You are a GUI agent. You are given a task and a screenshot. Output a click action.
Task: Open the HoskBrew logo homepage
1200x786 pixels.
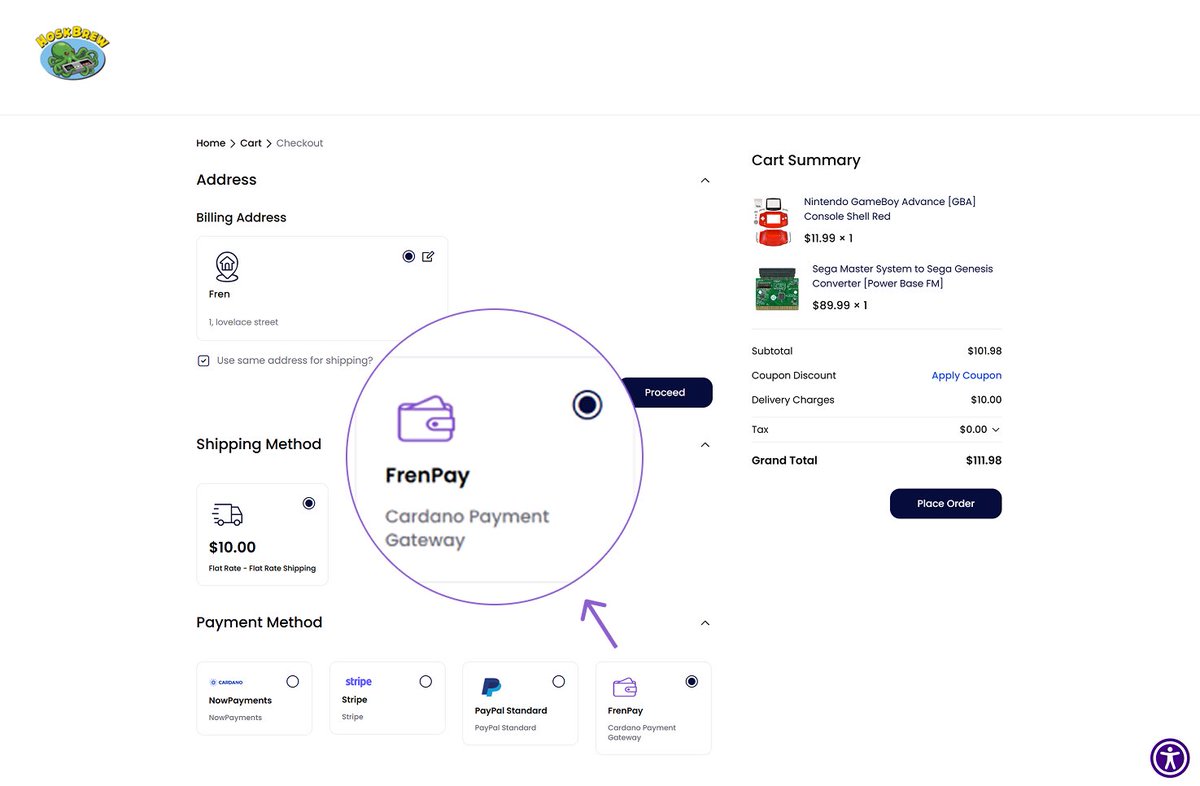click(74, 54)
